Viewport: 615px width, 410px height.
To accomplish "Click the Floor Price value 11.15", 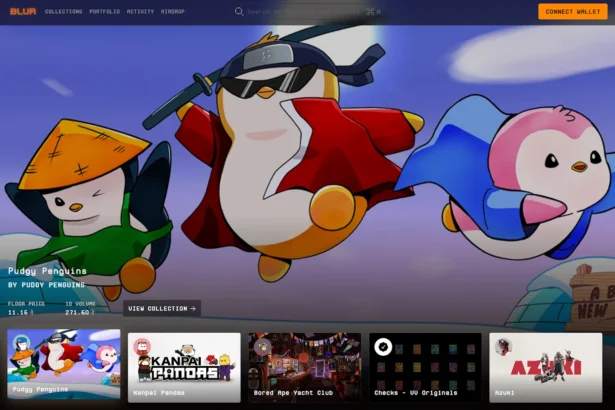I will point(18,313).
